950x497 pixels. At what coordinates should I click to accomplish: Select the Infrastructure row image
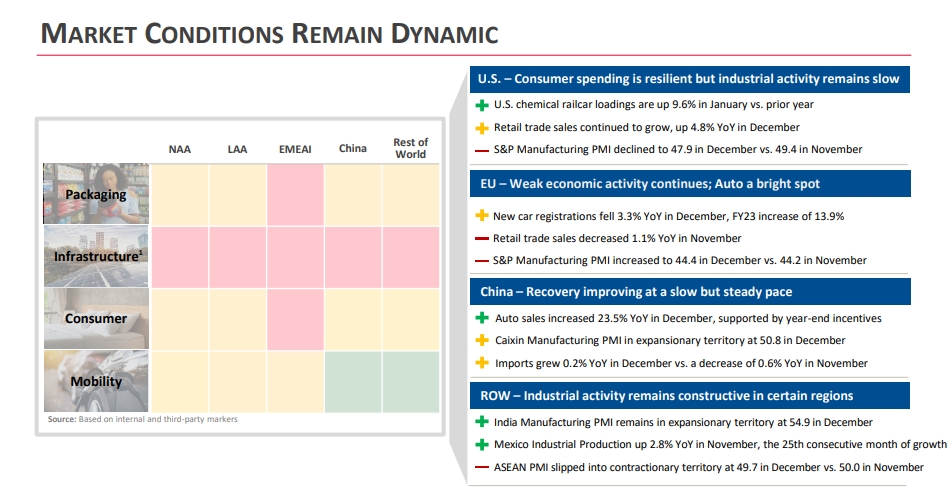point(96,256)
